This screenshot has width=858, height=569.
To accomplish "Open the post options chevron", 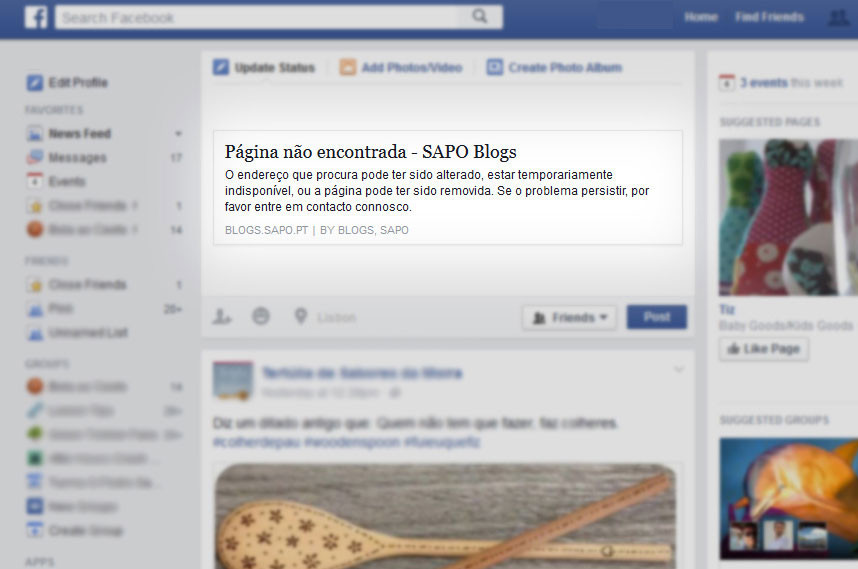I will (679, 370).
